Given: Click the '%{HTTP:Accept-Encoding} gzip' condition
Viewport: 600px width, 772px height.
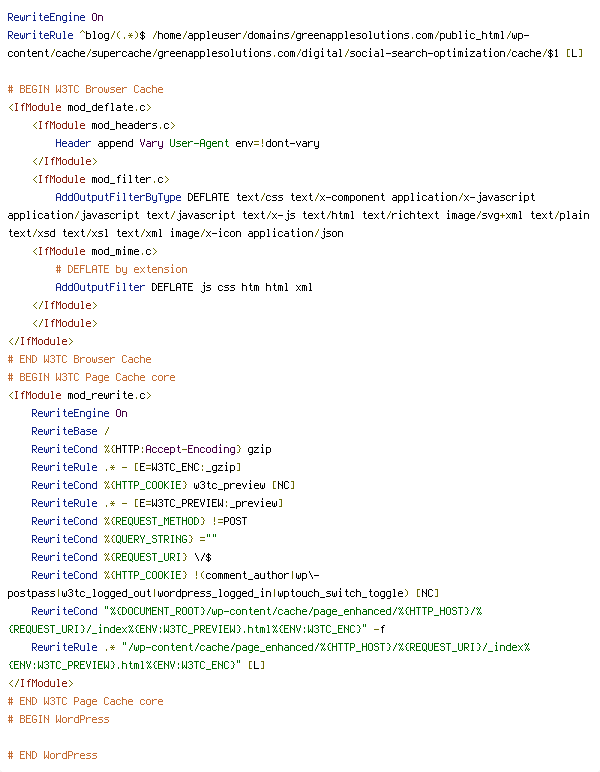Looking at the screenshot, I should pos(188,450).
